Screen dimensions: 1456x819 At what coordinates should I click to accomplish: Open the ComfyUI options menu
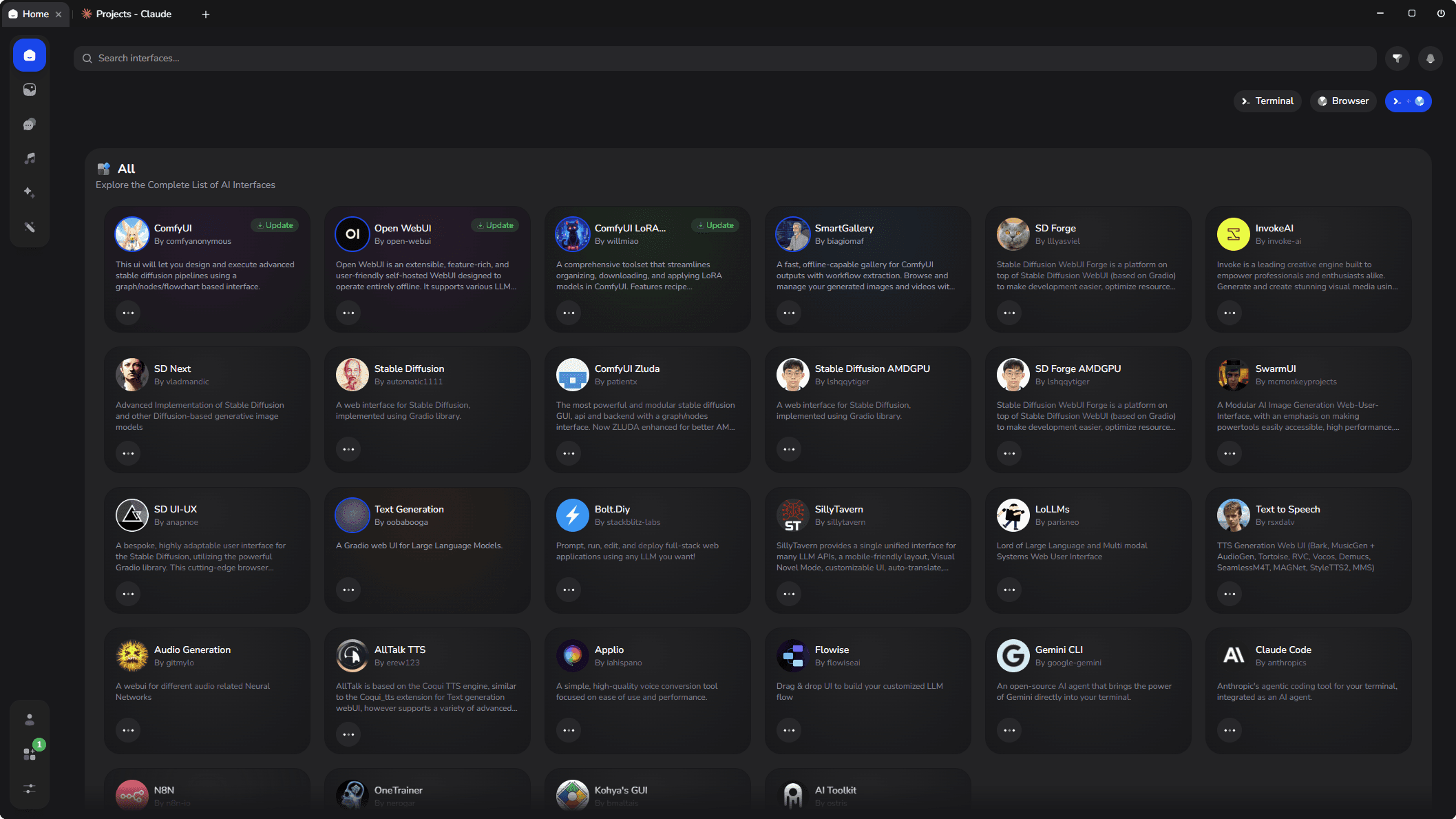click(128, 313)
